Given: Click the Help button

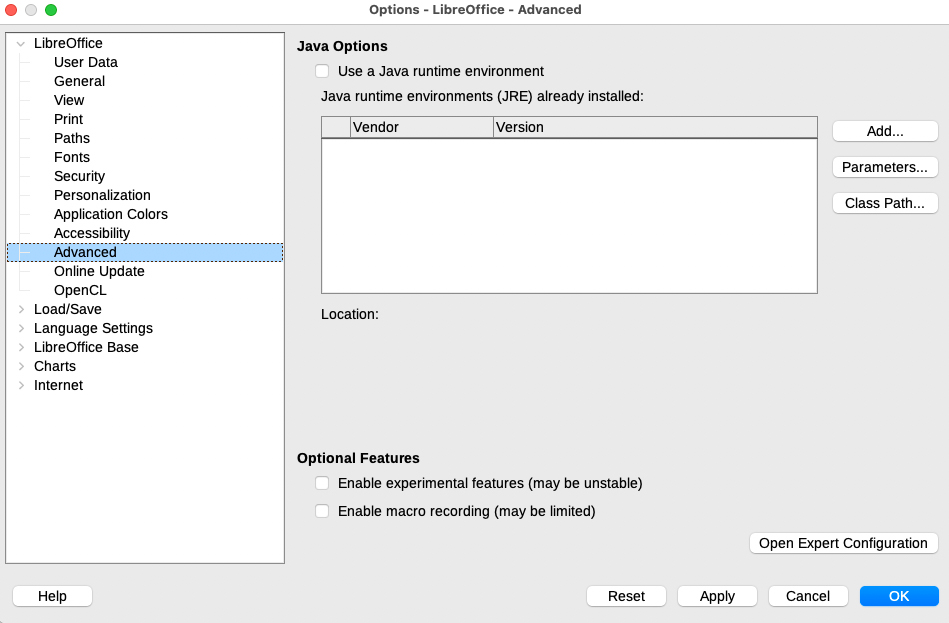Looking at the screenshot, I should (x=52, y=596).
